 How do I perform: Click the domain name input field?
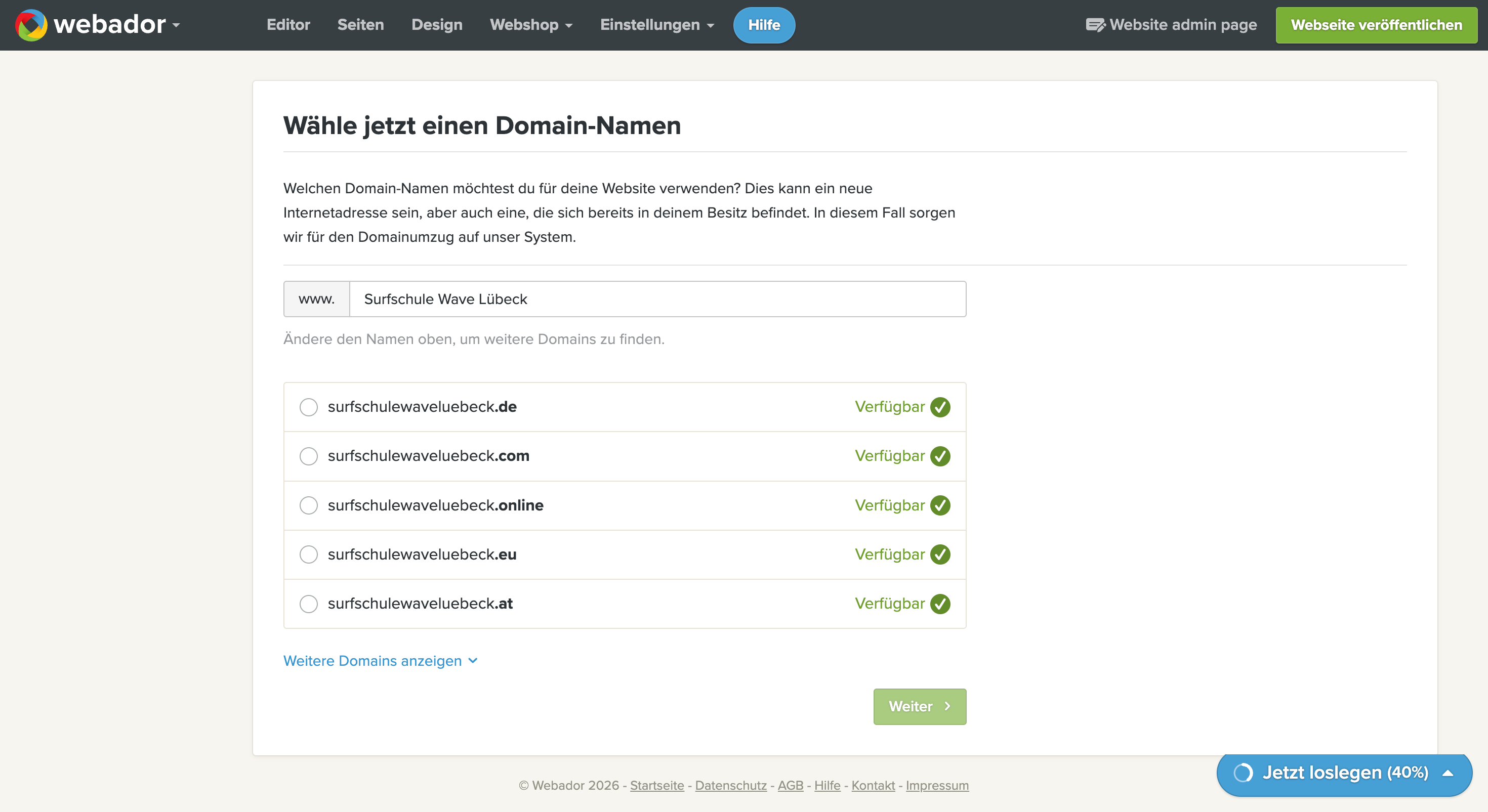[x=657, y=299]
